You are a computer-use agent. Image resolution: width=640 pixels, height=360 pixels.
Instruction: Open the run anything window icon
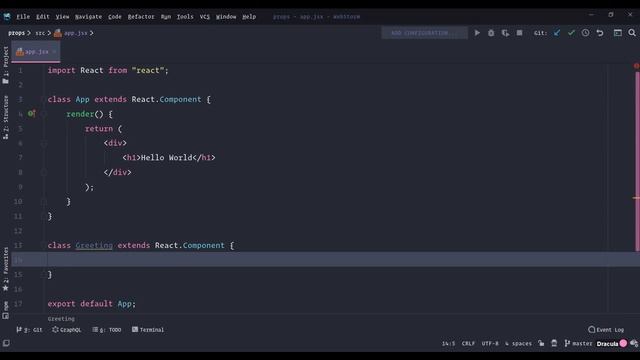pos(618,33)
